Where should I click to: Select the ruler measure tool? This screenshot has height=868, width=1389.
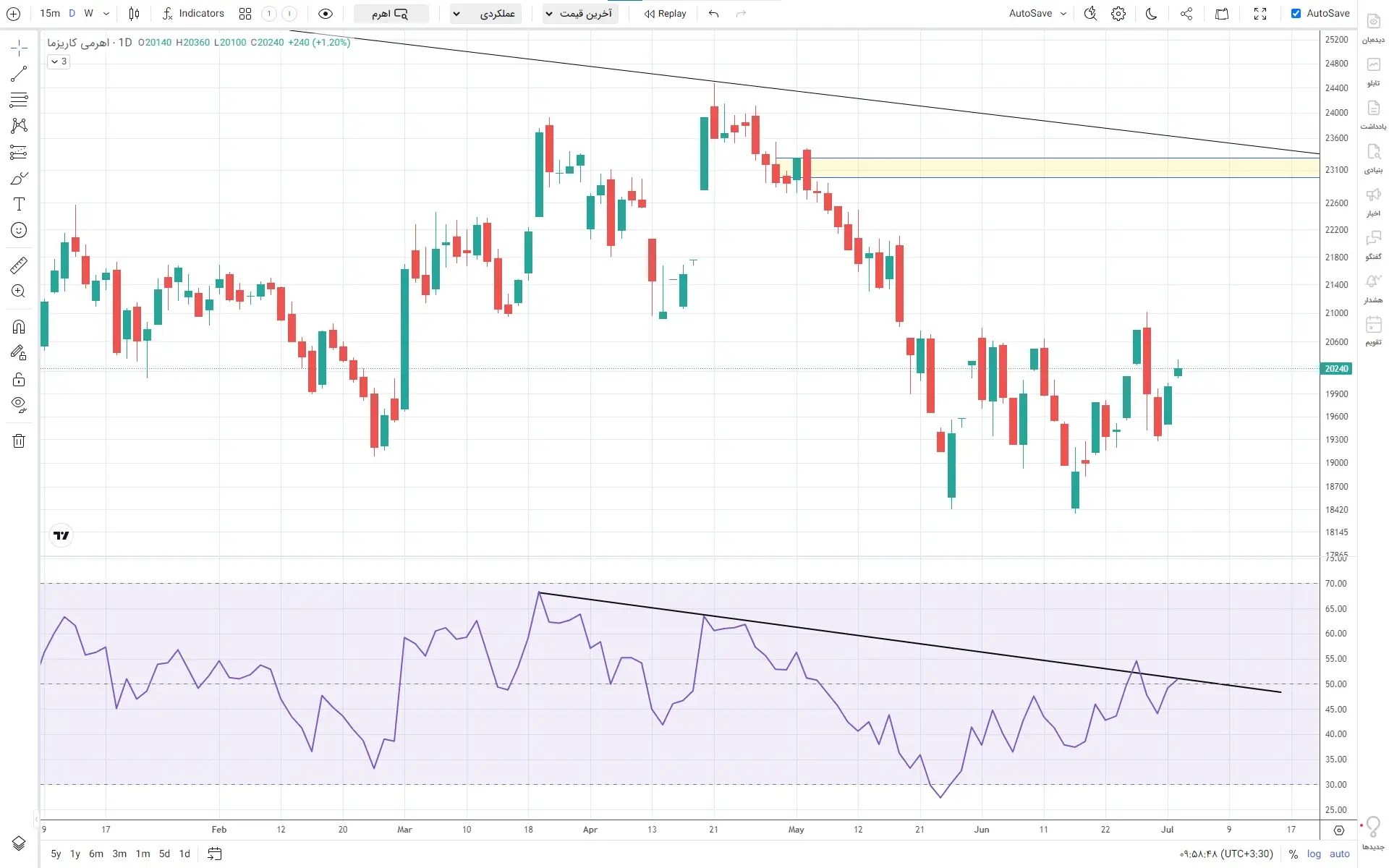tap(19, 265)
